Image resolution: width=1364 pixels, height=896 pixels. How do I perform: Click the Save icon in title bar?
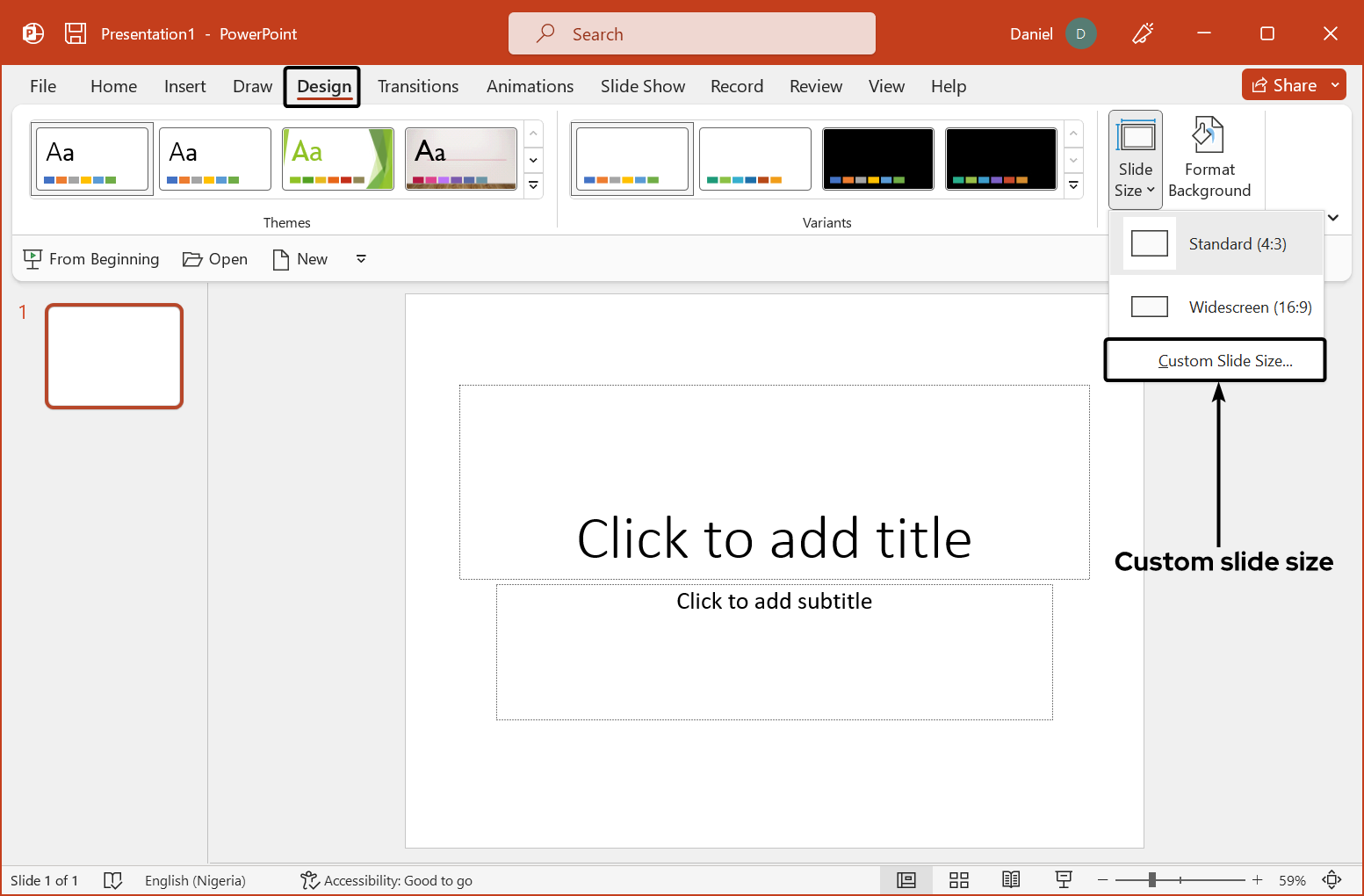click(x=76, y=33)
